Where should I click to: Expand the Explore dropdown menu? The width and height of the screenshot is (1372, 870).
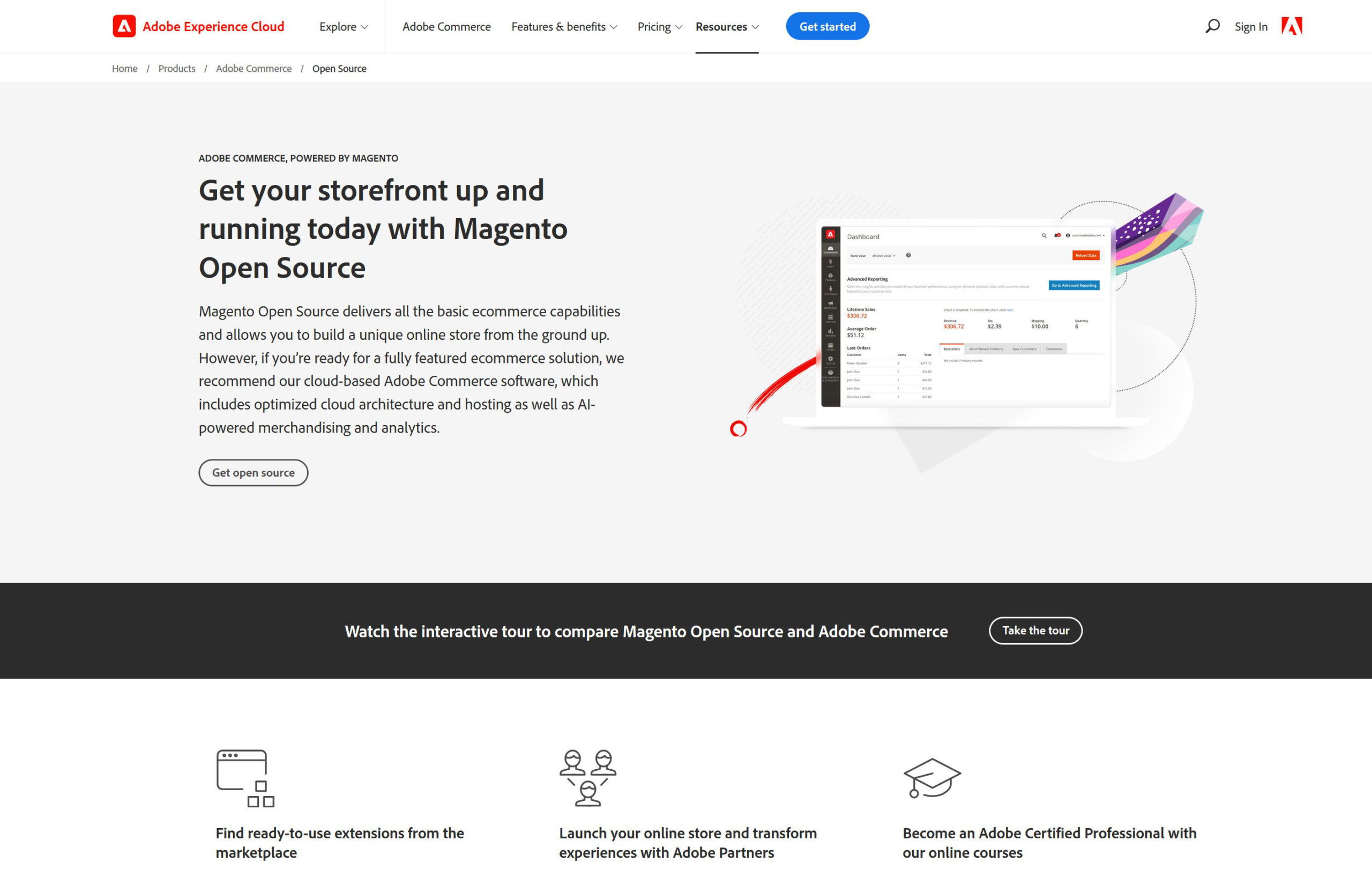click(342, 26)
